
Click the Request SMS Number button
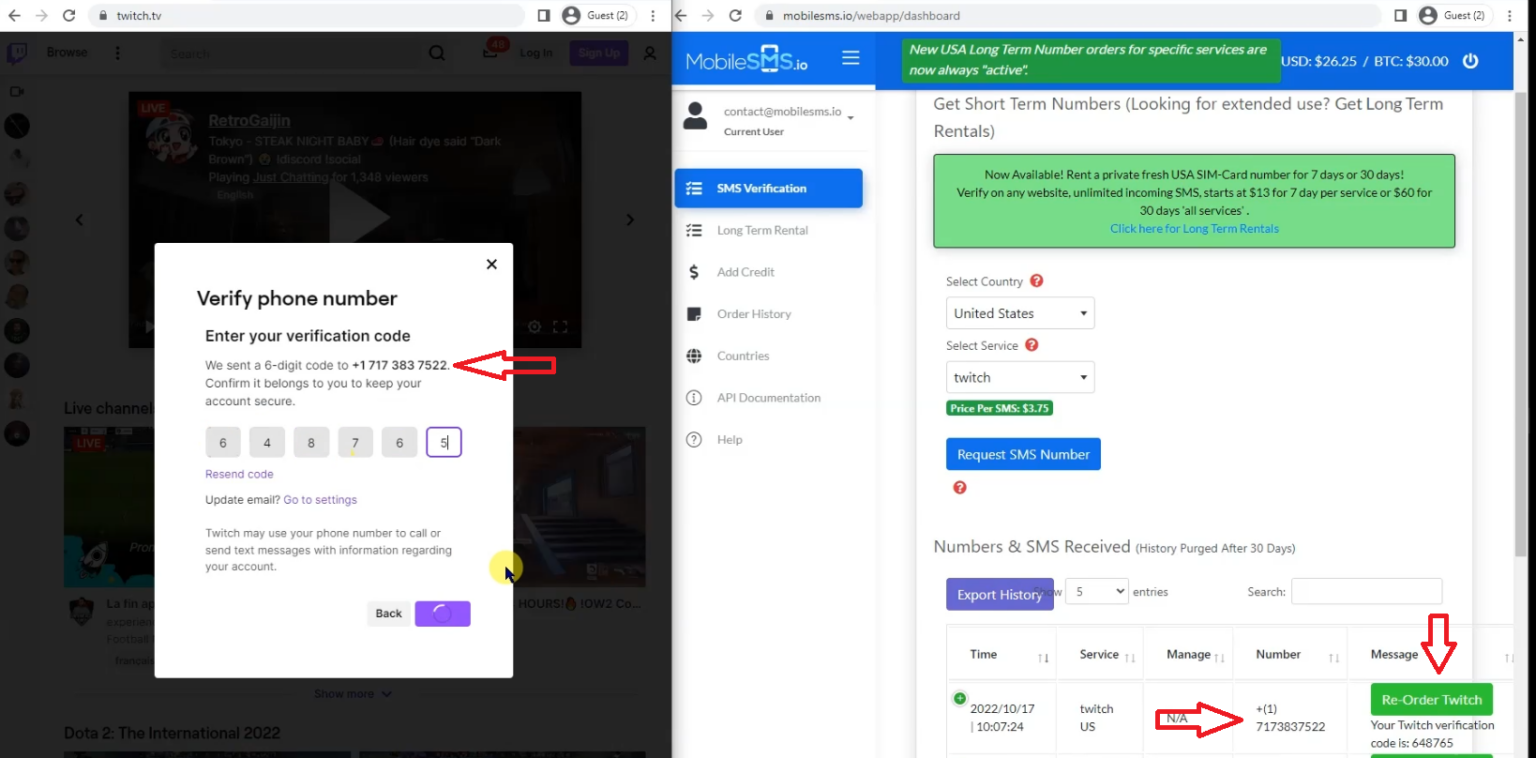click(1022, 454)
